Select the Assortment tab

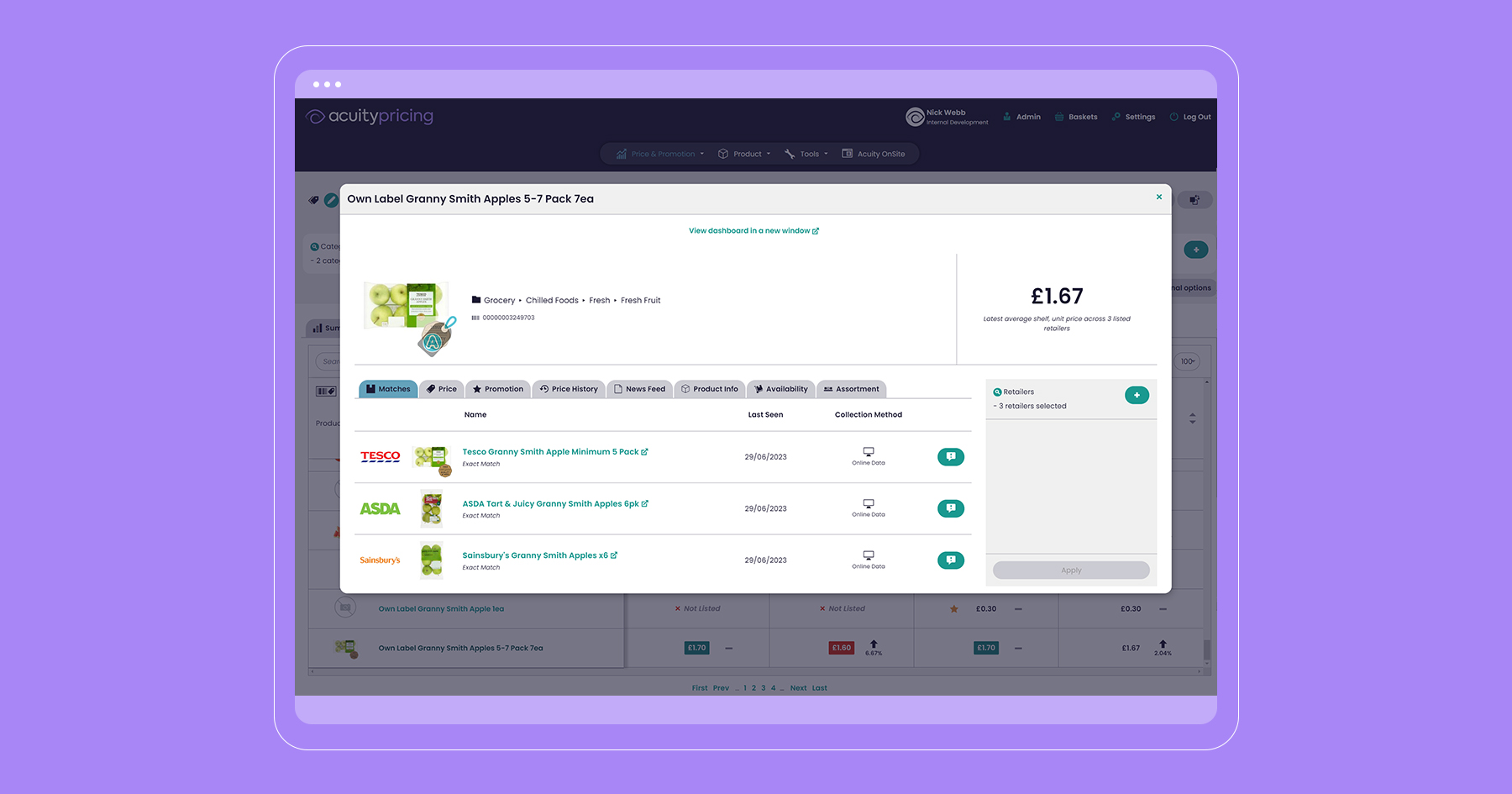(x=851, y=389)
